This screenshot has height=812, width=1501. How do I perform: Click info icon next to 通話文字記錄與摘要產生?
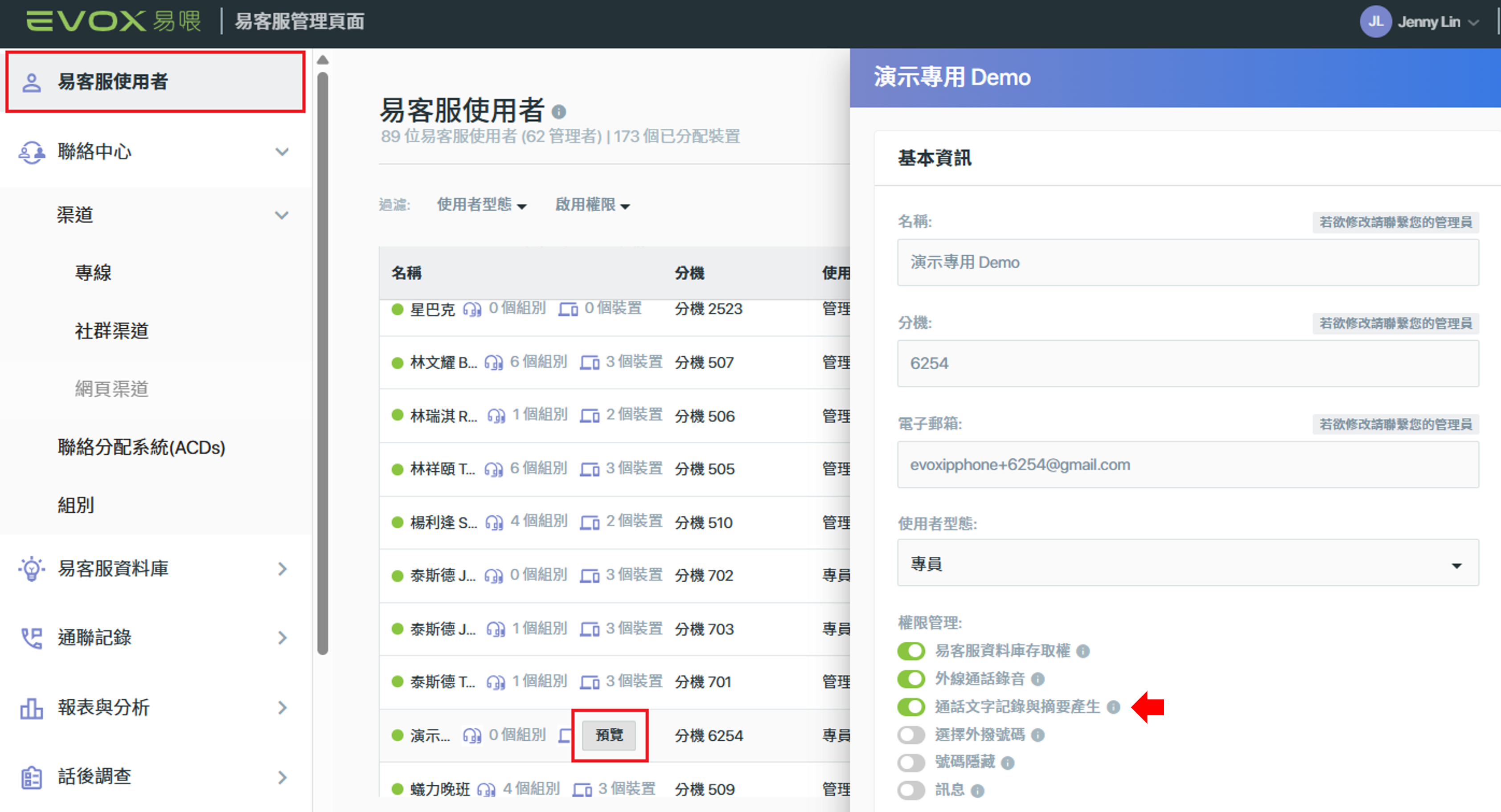[x=1114, y=707]
